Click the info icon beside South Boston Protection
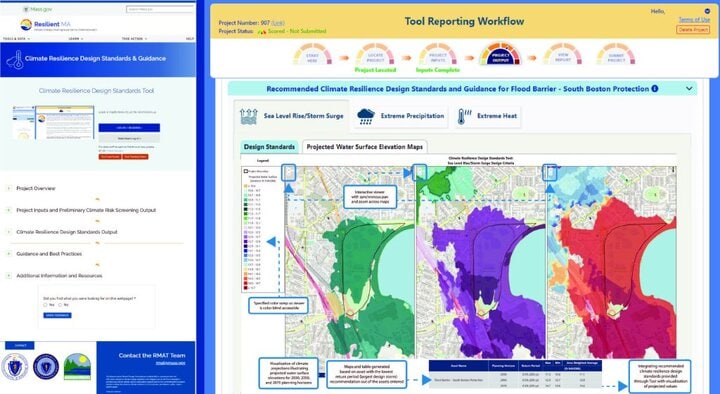This screenshot has height=394, width=720. click(x=654, y=89)
